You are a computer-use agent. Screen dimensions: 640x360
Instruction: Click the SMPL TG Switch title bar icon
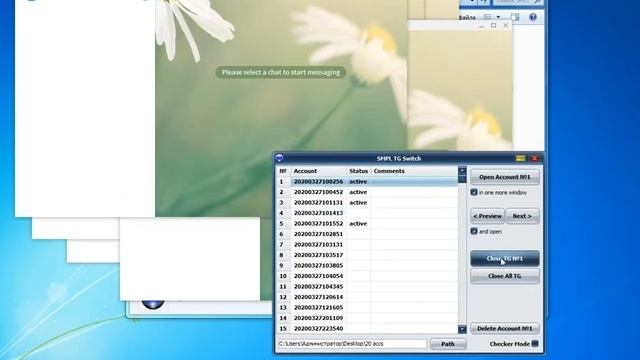pyautogui.click(x=280, y=158)
